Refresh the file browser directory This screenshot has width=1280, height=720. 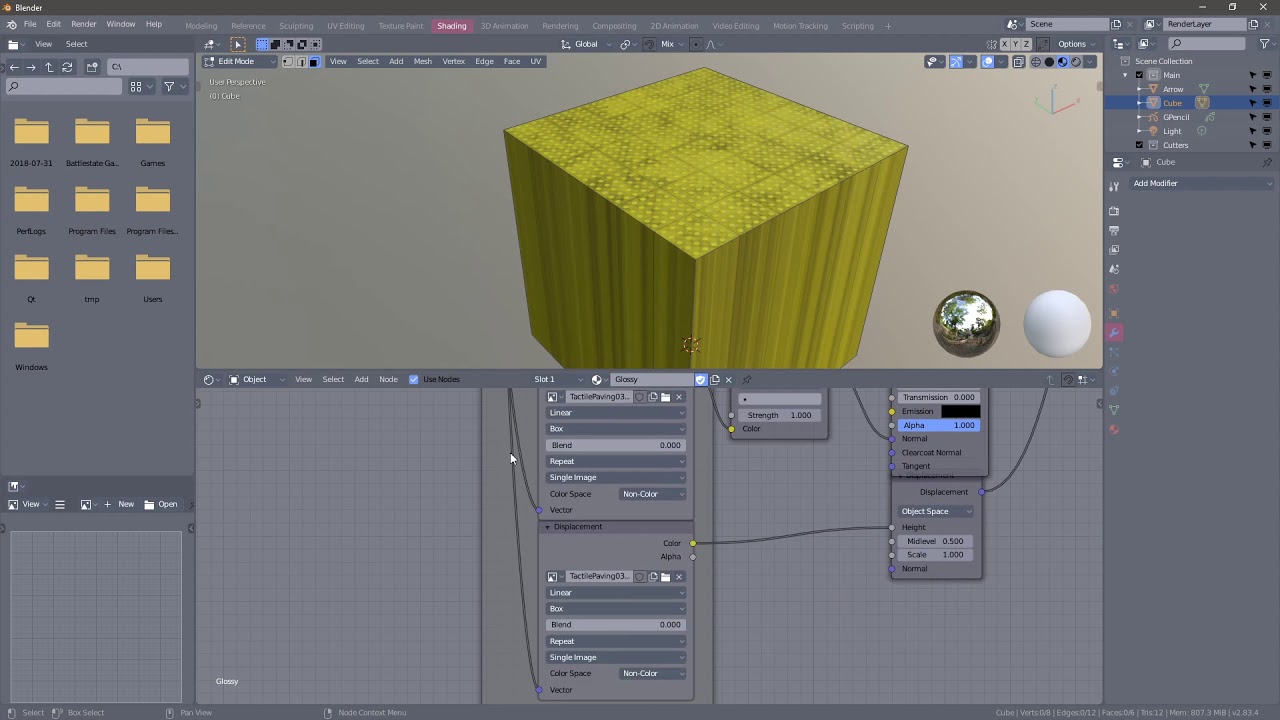tap(67, 67)
